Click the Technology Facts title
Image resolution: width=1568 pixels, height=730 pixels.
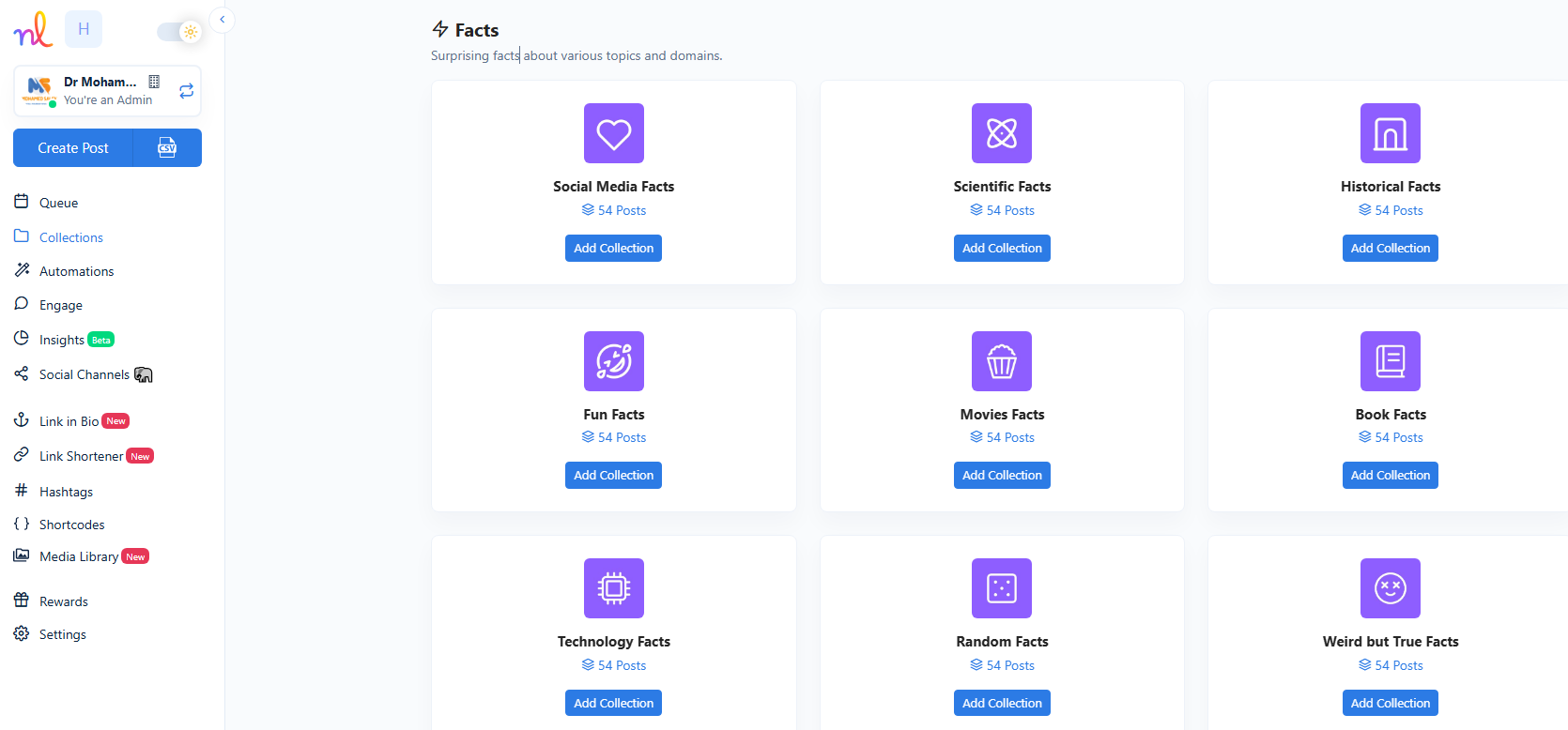pyautogui.click(x=614, y=642)
